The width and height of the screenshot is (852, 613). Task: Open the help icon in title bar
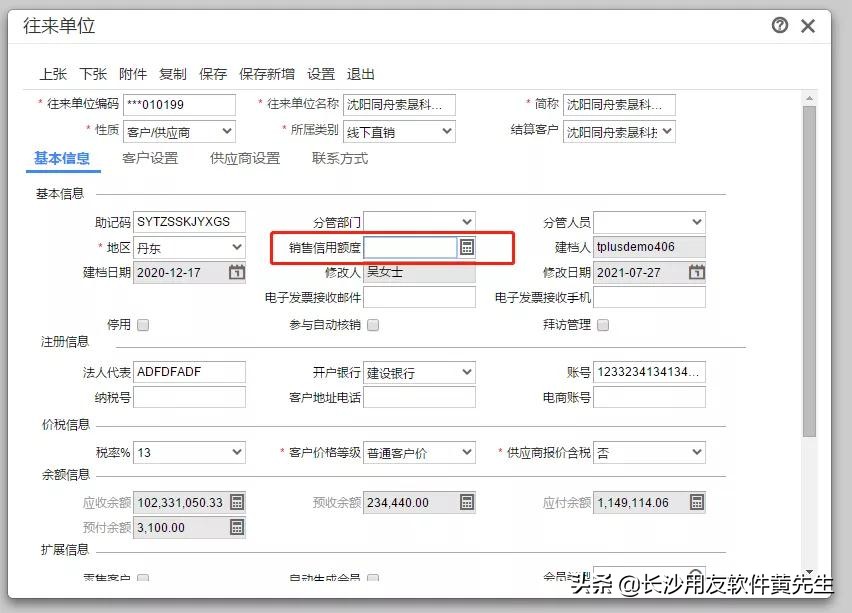coord(780,25)
